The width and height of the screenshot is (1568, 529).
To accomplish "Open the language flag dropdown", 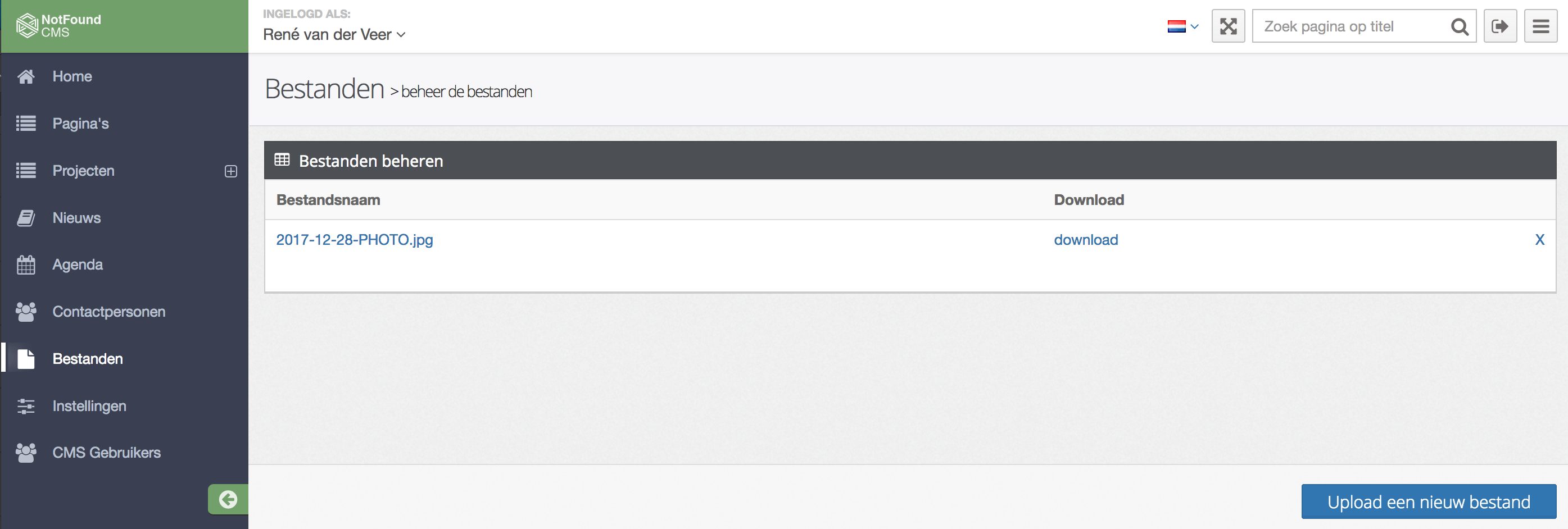I will click(x=1182, y=26).
